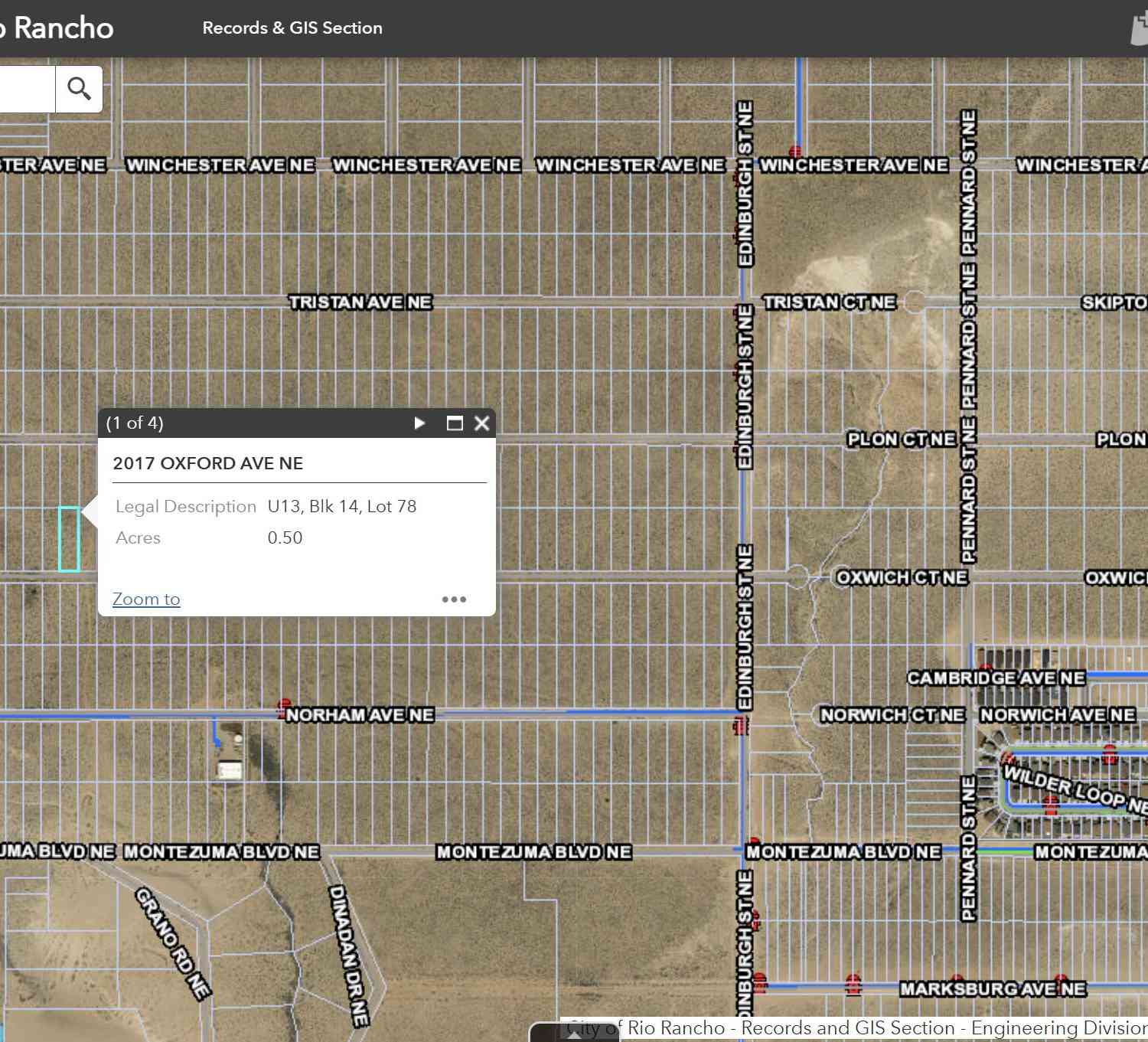Click value U13, Blk 14, Lot 78
The height and width of the screenshot is (1042, 1148).
[342, 506]
